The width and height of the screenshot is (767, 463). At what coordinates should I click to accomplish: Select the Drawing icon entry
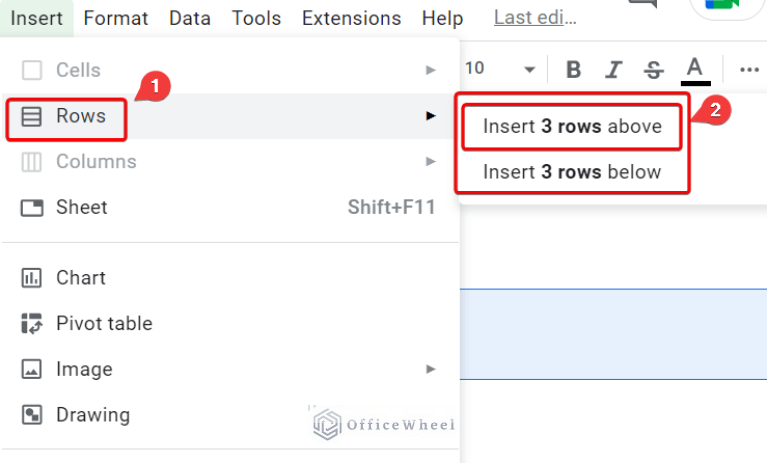click(32, 415)
